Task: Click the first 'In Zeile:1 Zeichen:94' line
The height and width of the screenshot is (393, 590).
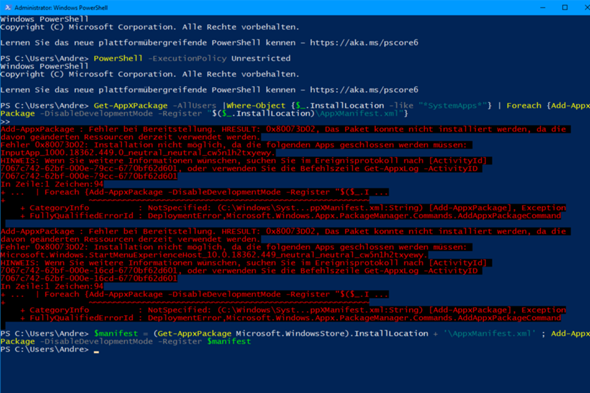Action: point(52,184)
